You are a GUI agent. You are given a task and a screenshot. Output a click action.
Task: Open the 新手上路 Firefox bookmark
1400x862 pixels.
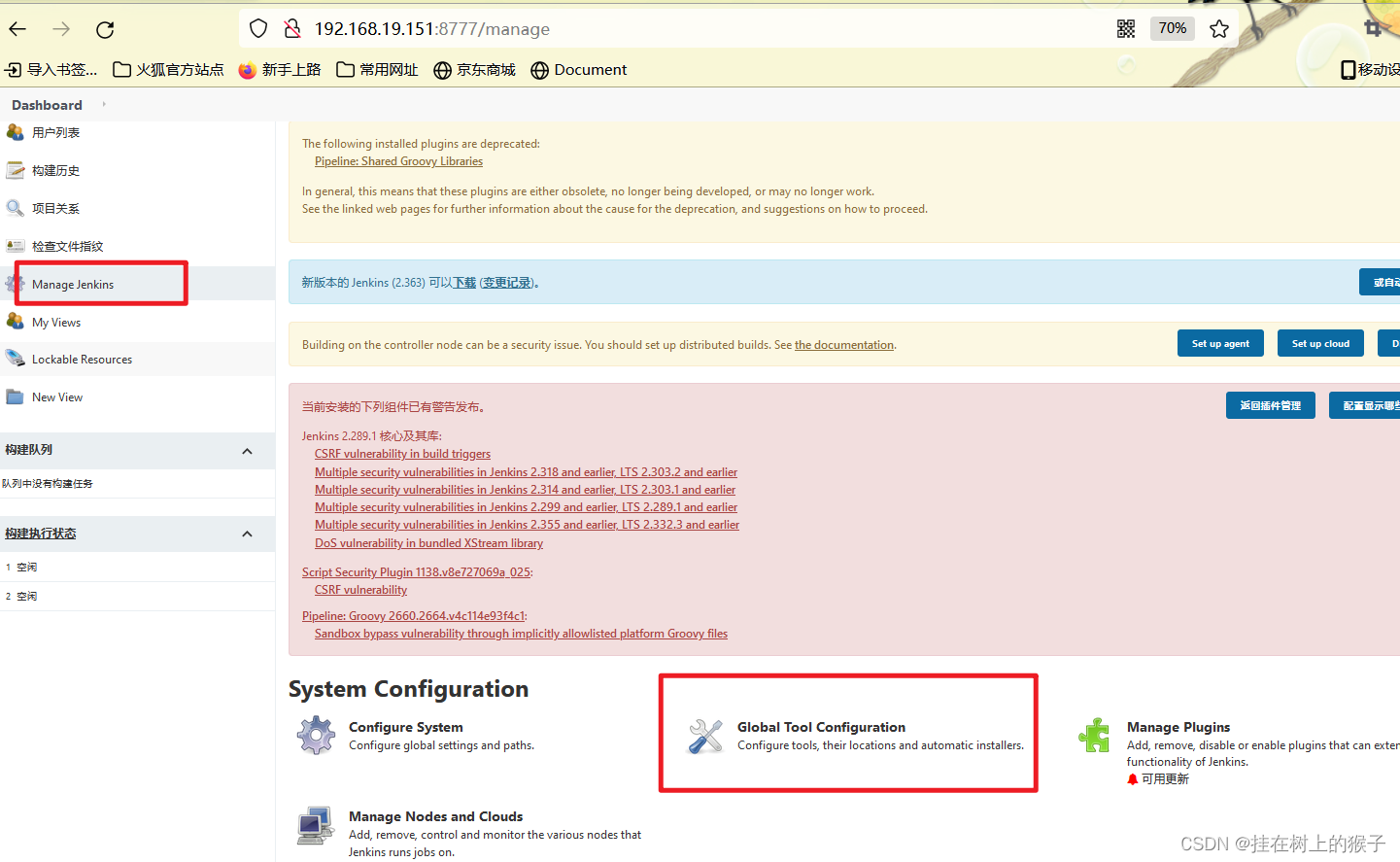pos(280,70)
